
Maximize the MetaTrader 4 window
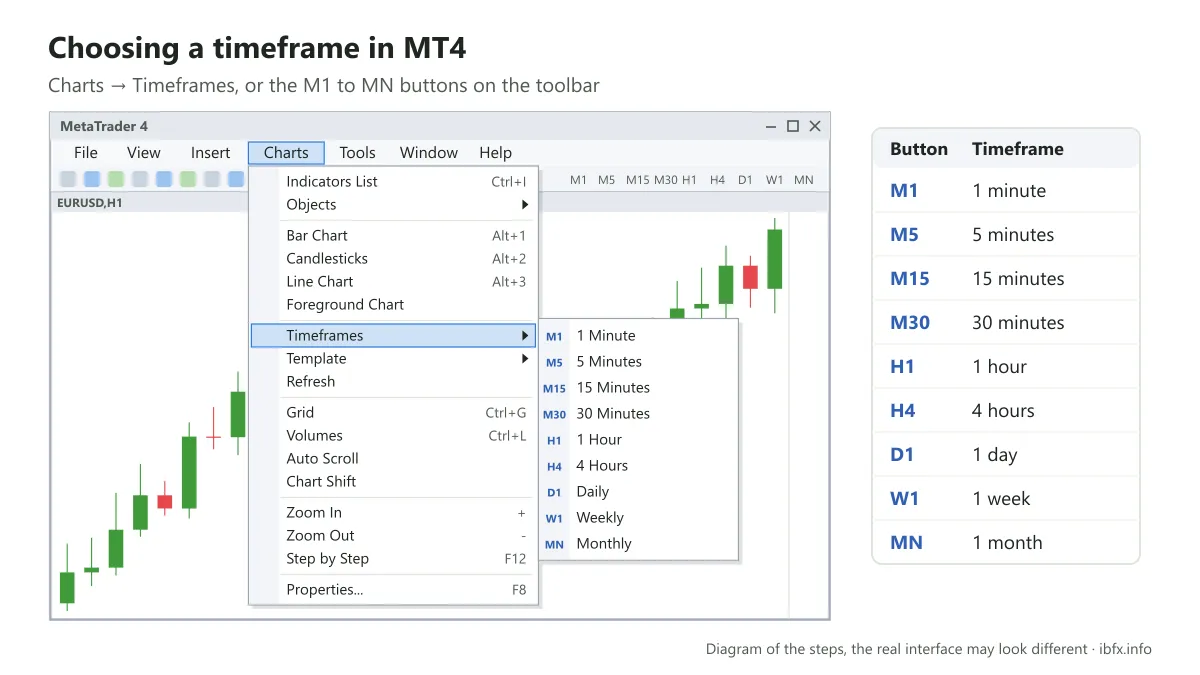click(793, 126)
